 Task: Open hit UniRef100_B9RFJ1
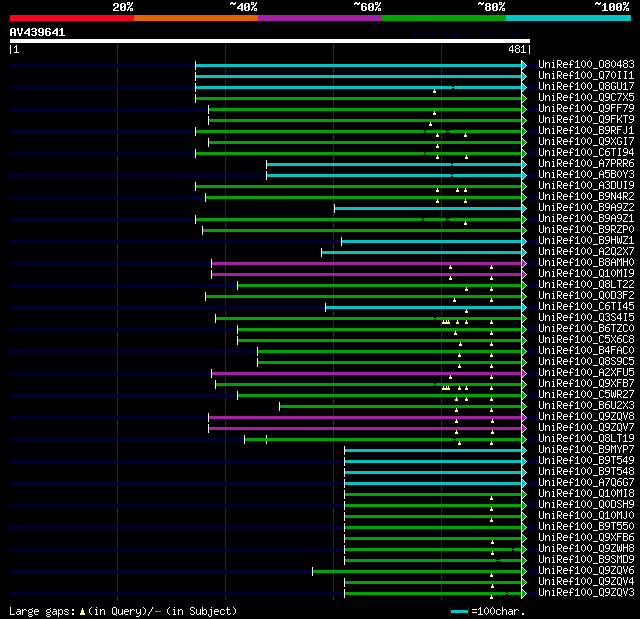click(x=586, y=130)
